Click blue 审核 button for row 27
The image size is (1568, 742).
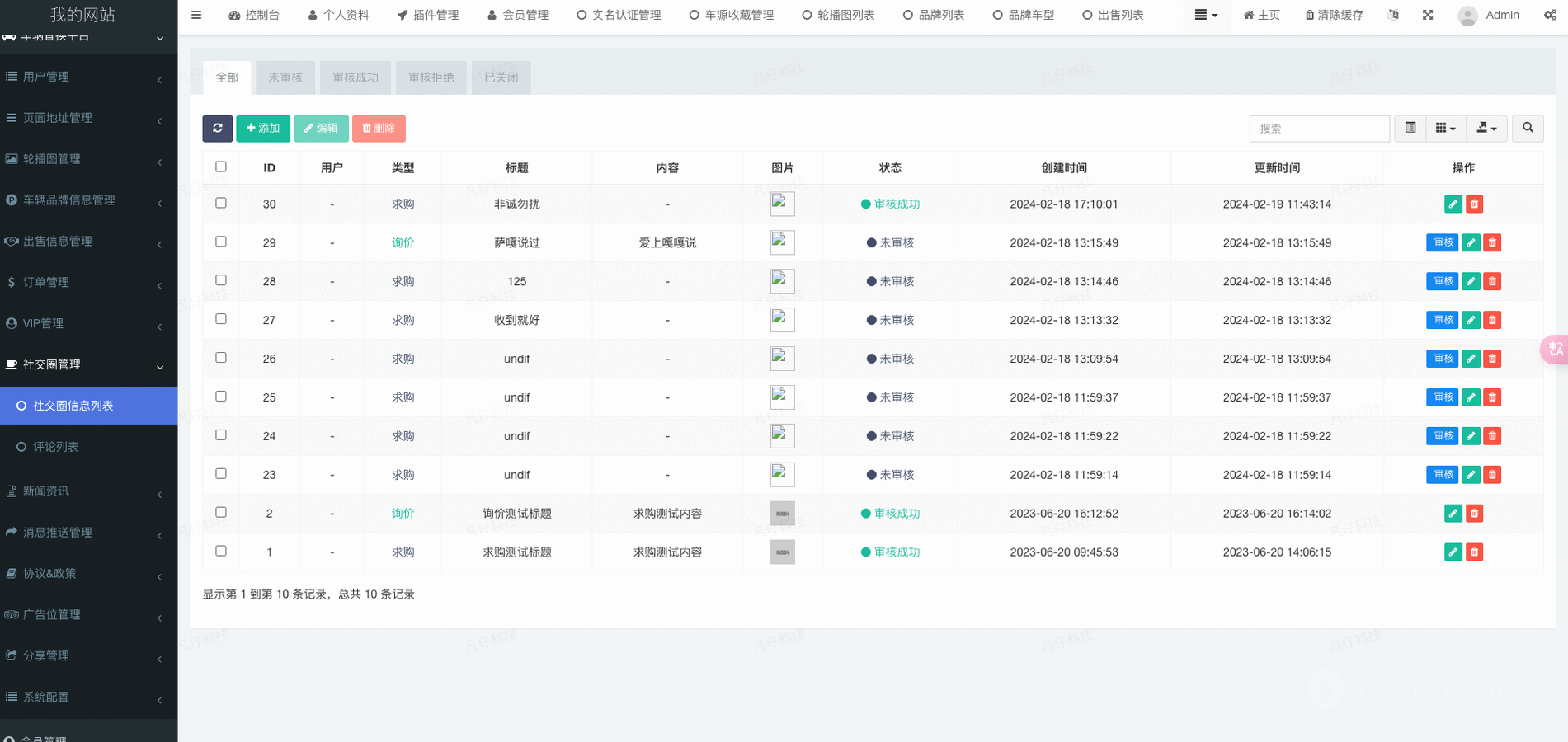1443,320
